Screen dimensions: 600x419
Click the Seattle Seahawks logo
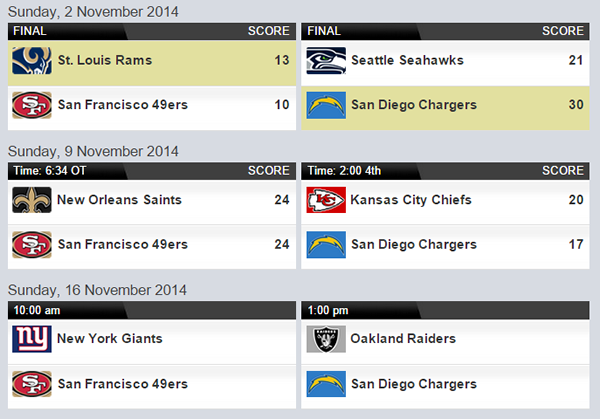coord(326,61)
